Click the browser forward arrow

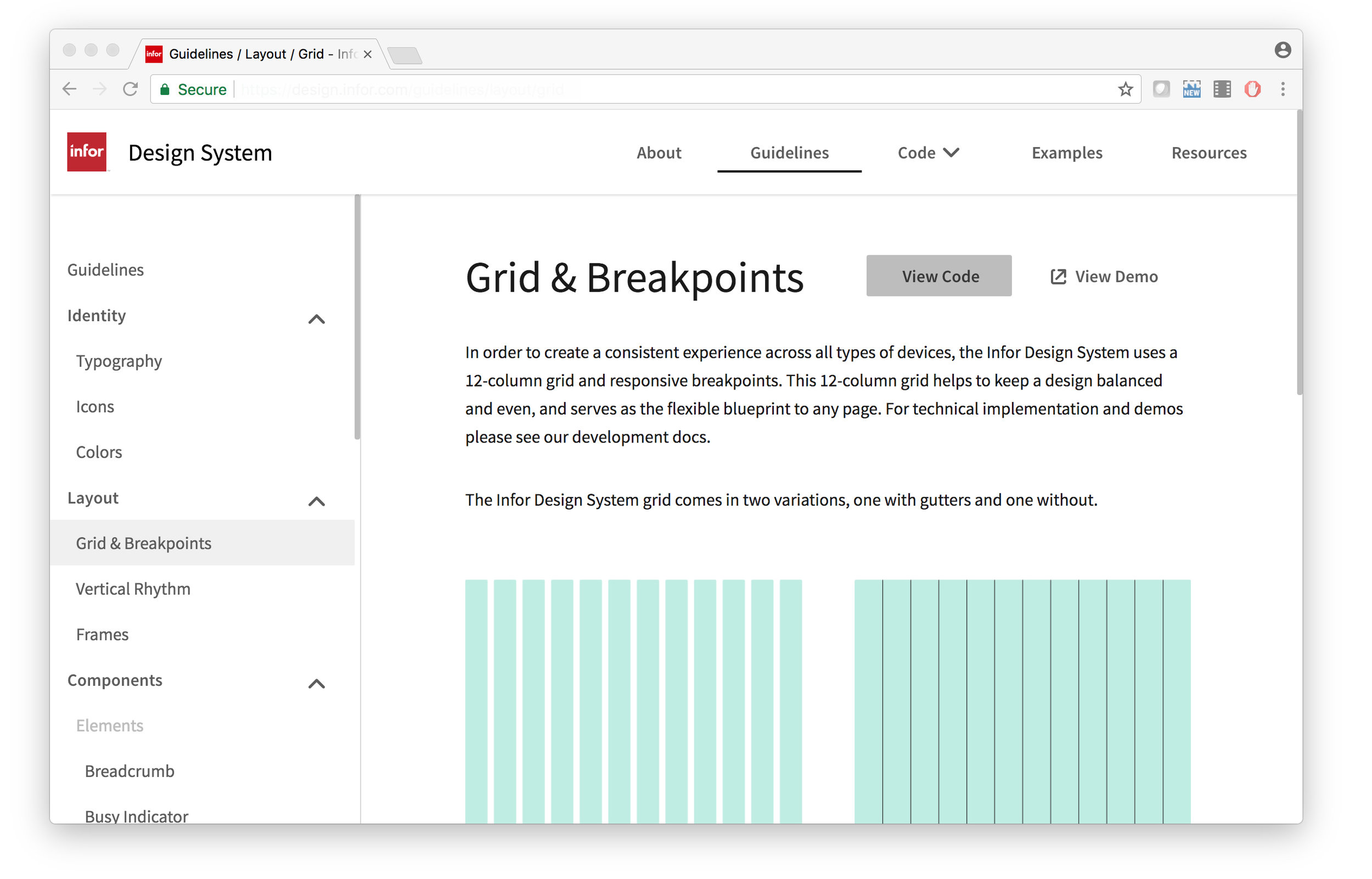point(100,89)
